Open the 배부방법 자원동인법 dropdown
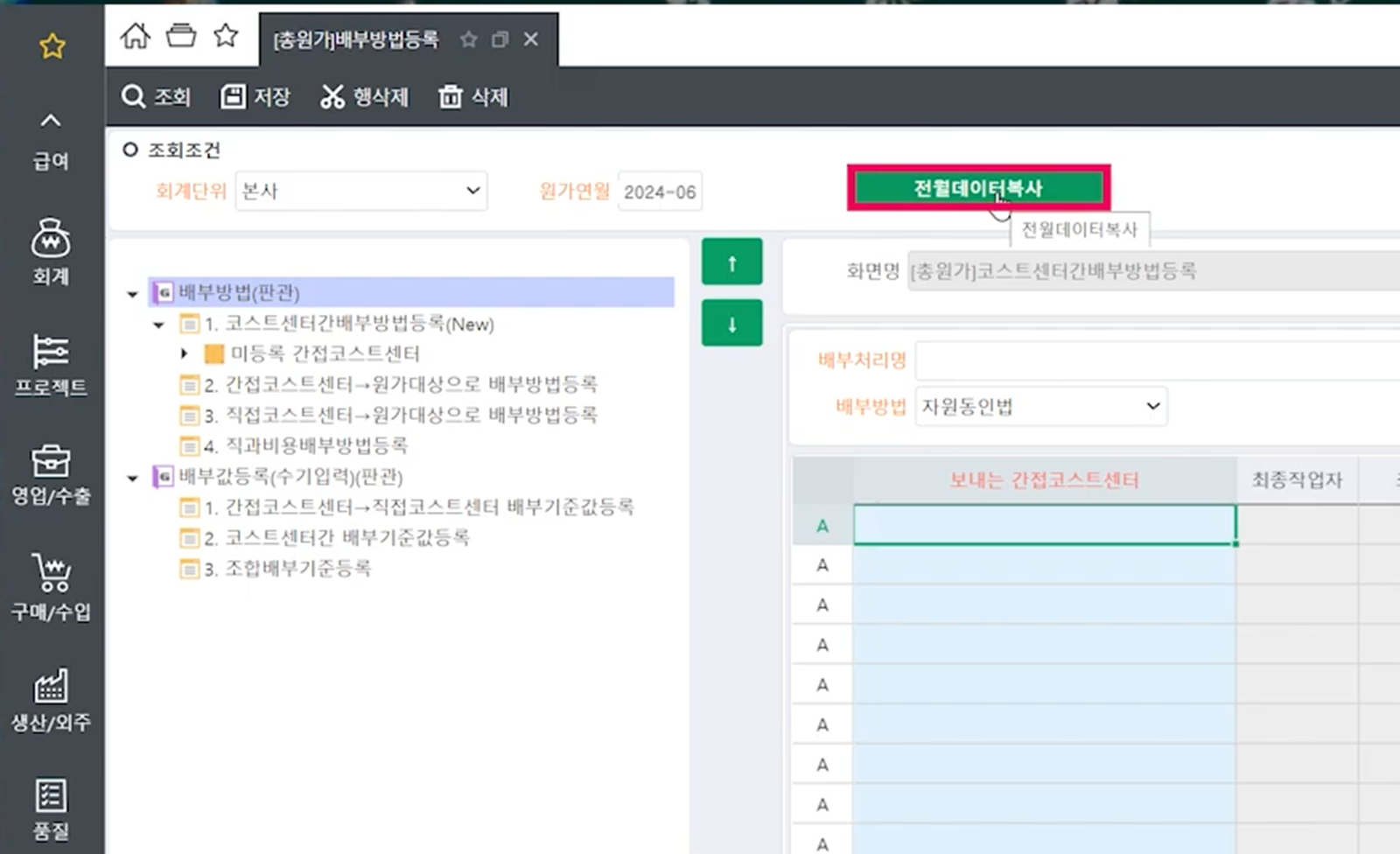Viewport: 1400px width, 854px height. [1040, 406]
